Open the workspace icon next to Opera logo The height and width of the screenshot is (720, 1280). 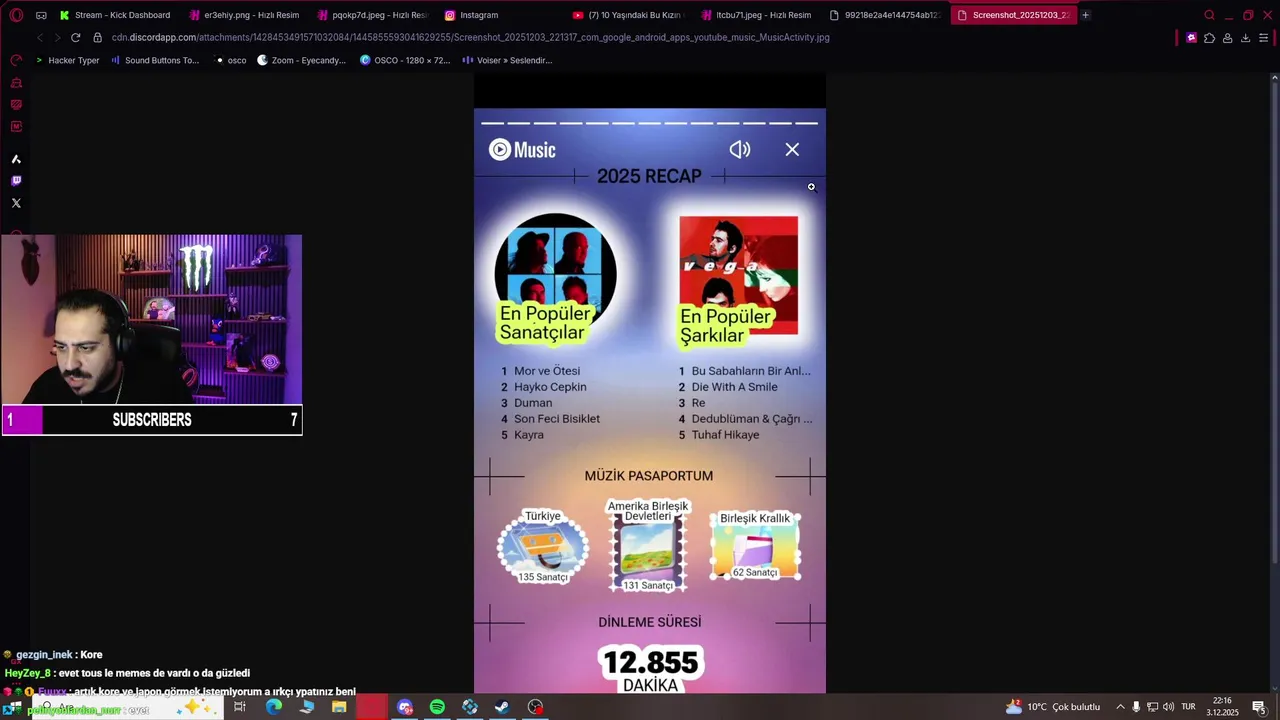(x=41, y=15)
